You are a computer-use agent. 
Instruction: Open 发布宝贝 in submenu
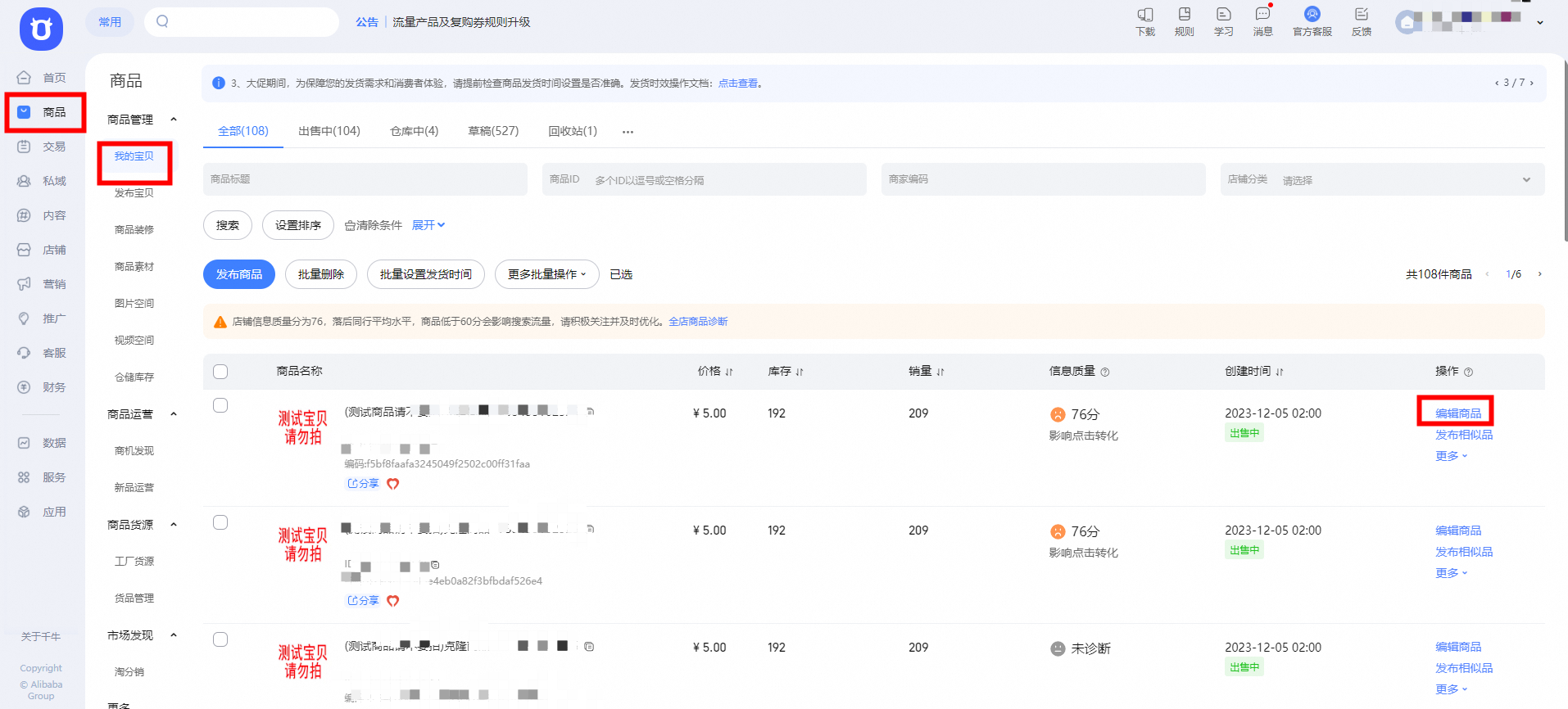pyautogui.click(x=134, y=193)
